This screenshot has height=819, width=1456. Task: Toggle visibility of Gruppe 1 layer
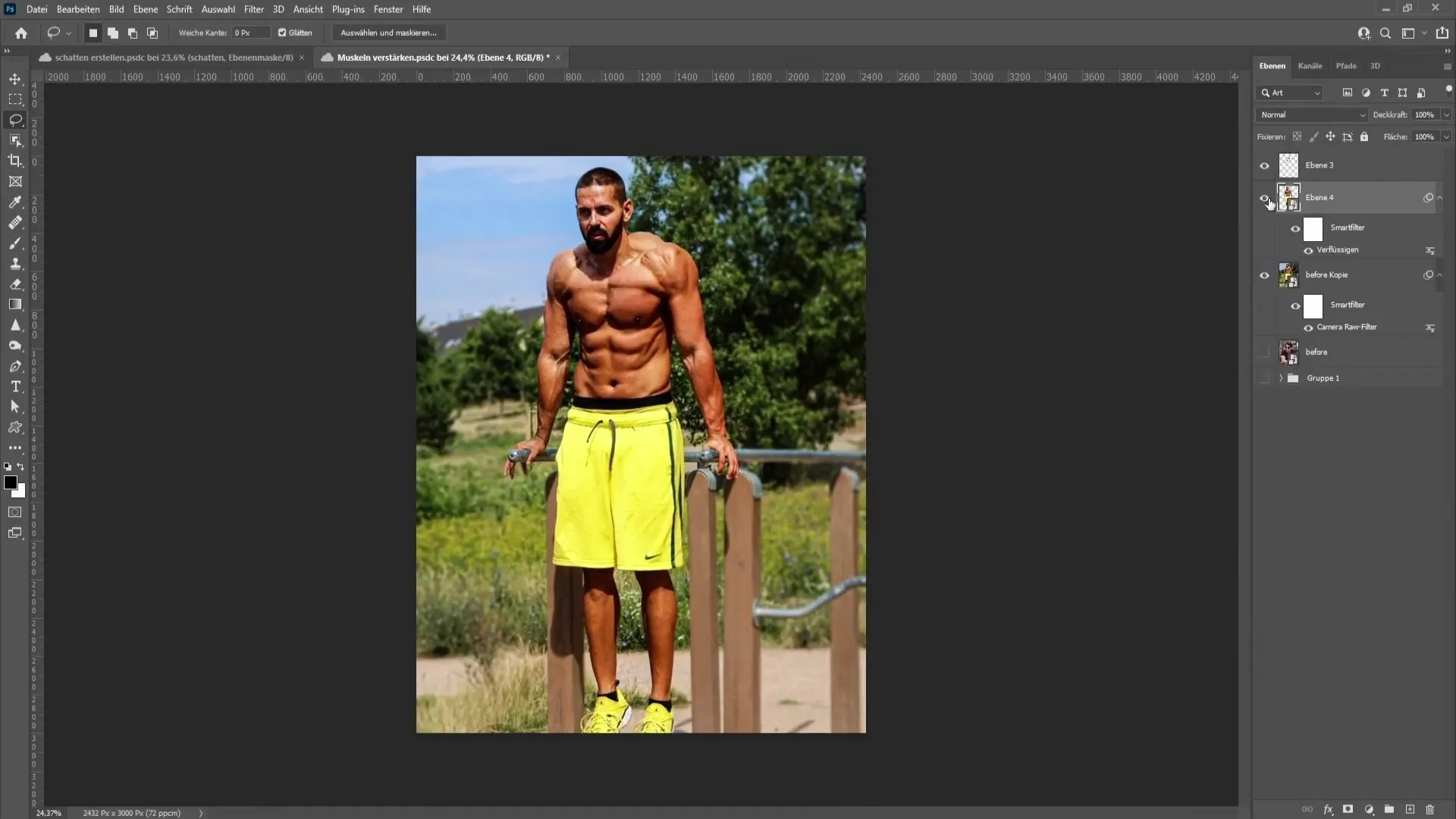(1264, 378)
